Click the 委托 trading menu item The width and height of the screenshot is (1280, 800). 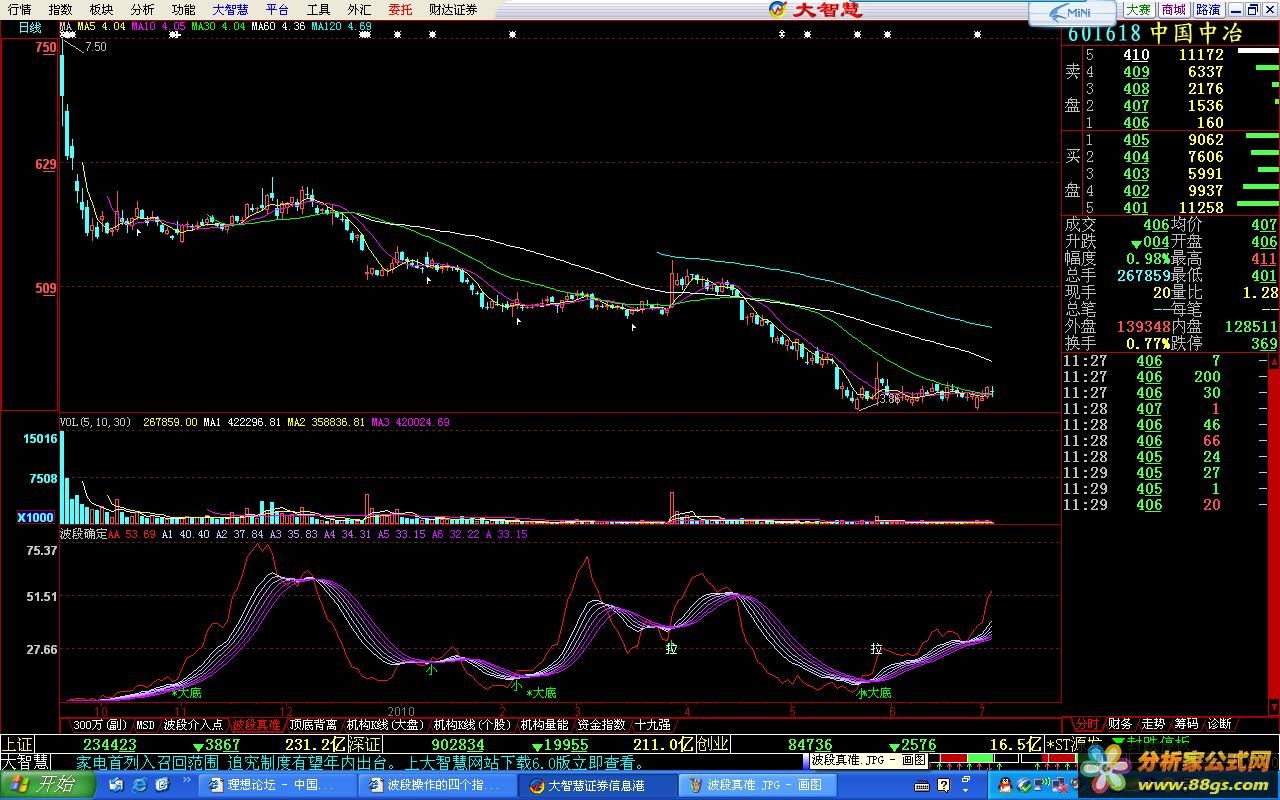(x=400, y=9)
